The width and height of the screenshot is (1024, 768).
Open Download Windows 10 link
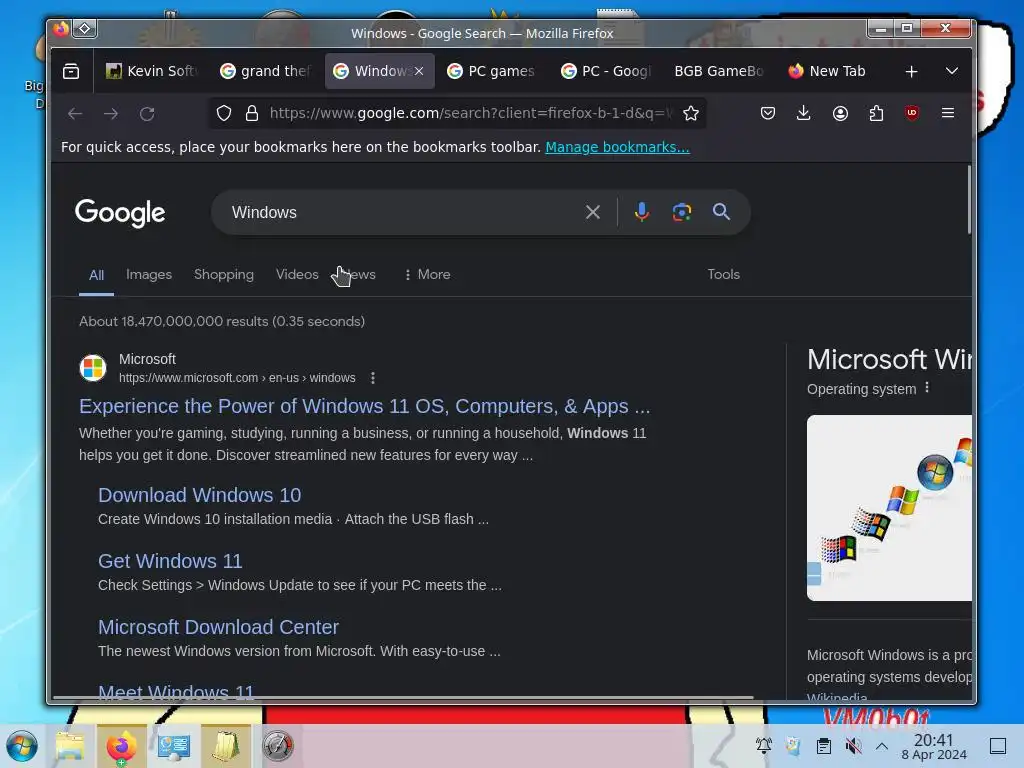tap(199, 495)
